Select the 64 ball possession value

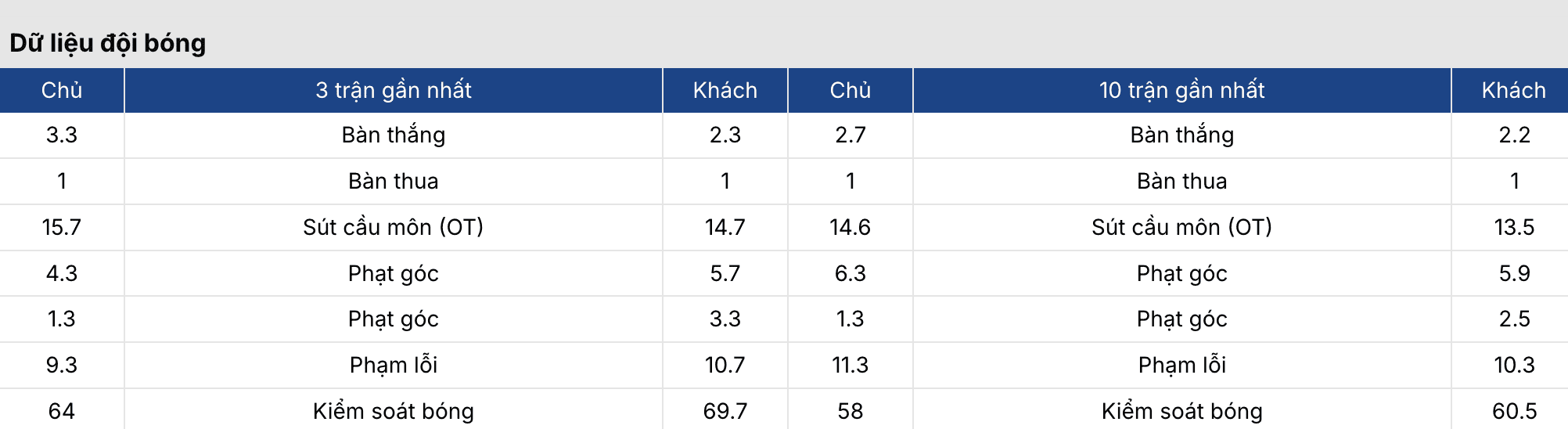[x=62, y=411]
